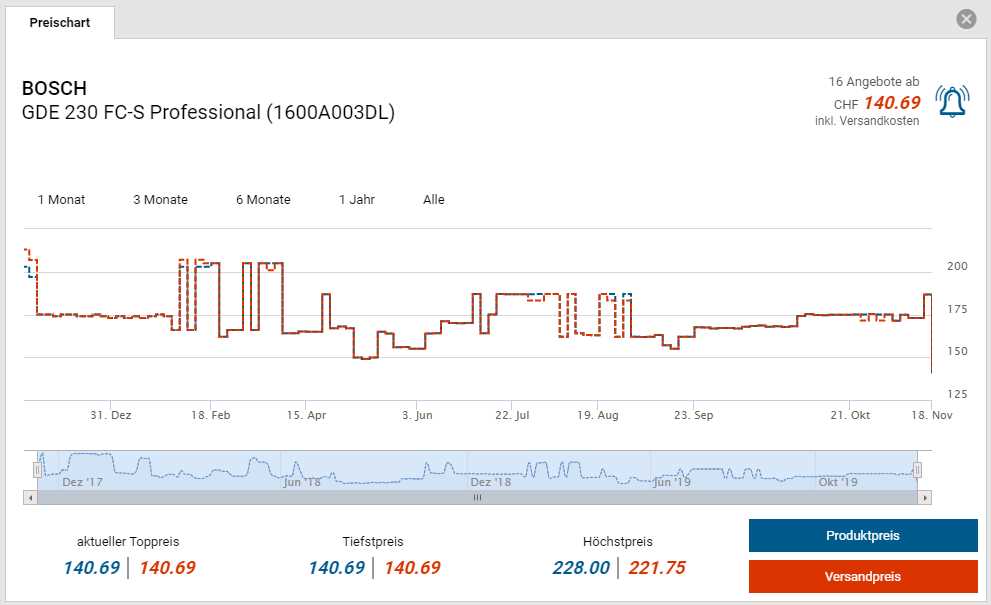The image size is (991, 605).
Task: Click the highlighted navigator range area
Action: click(477, 468)
